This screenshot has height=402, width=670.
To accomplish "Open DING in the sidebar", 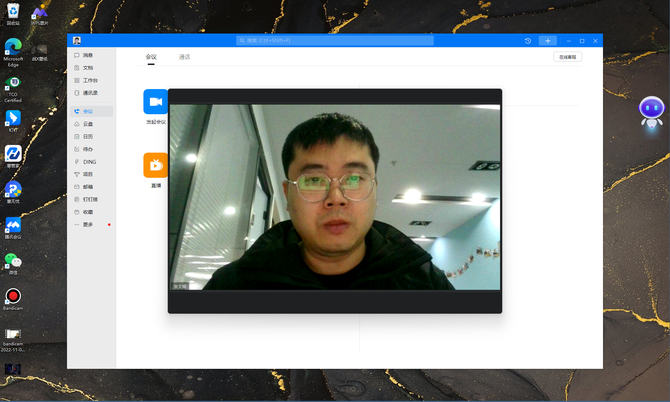I will (88, 161).
